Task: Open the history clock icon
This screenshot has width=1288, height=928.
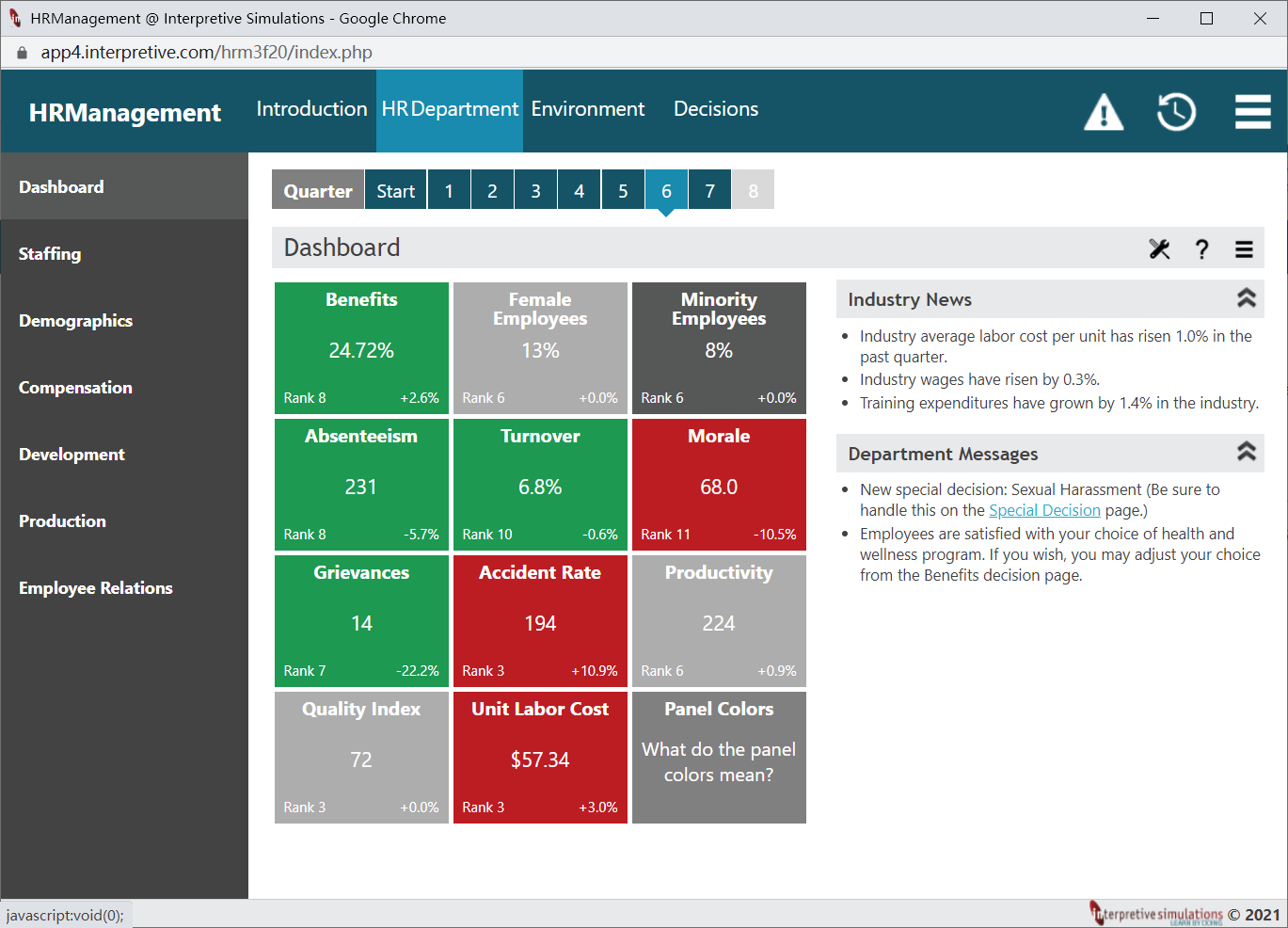Action: pos(1176,112)
